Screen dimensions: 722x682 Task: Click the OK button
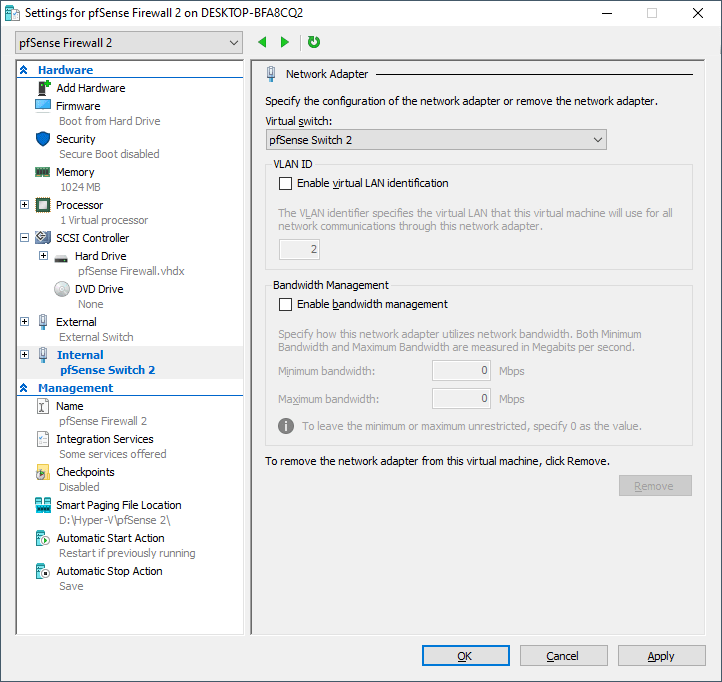(465, 656)
